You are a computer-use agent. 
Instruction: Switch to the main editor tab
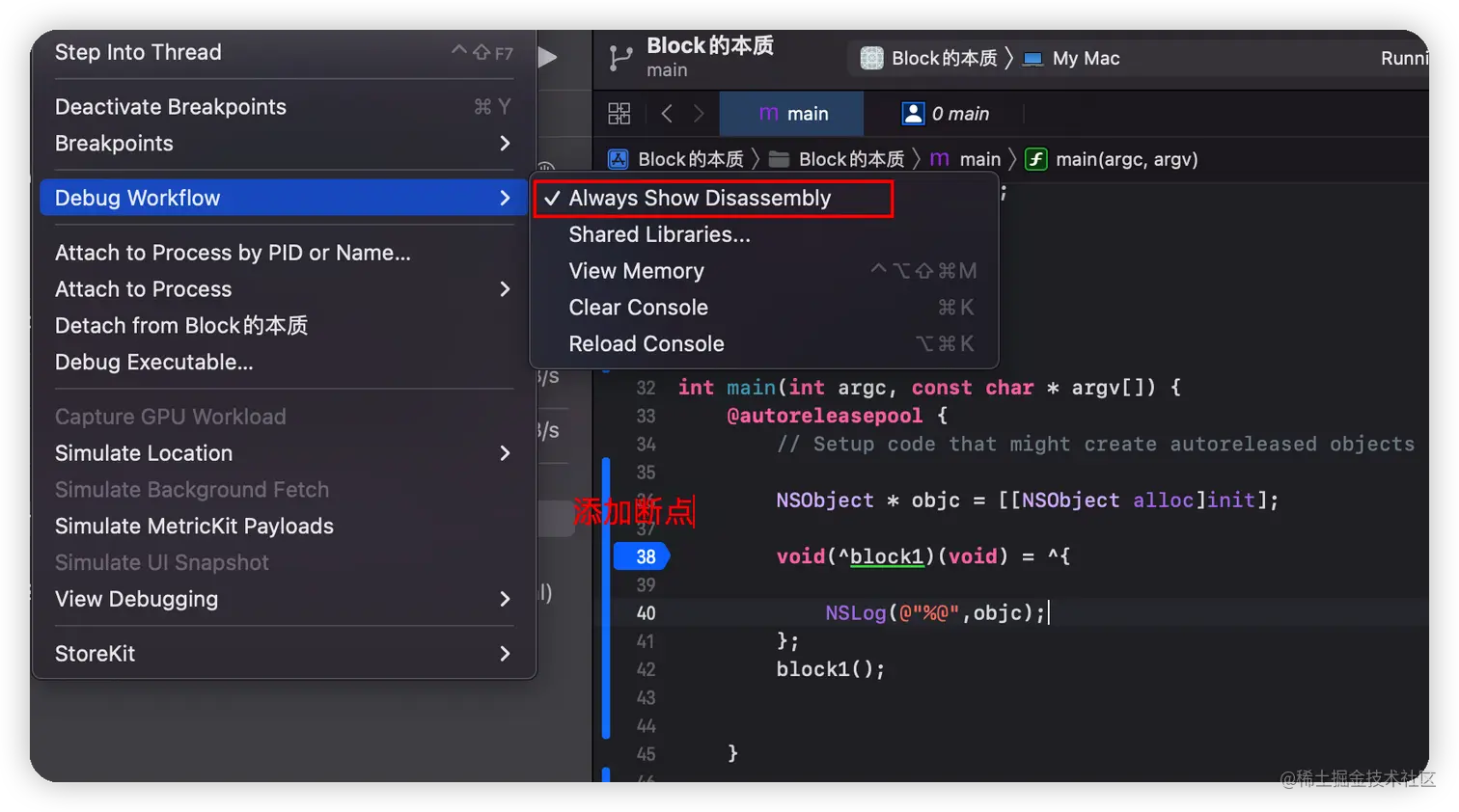point(792,114)
